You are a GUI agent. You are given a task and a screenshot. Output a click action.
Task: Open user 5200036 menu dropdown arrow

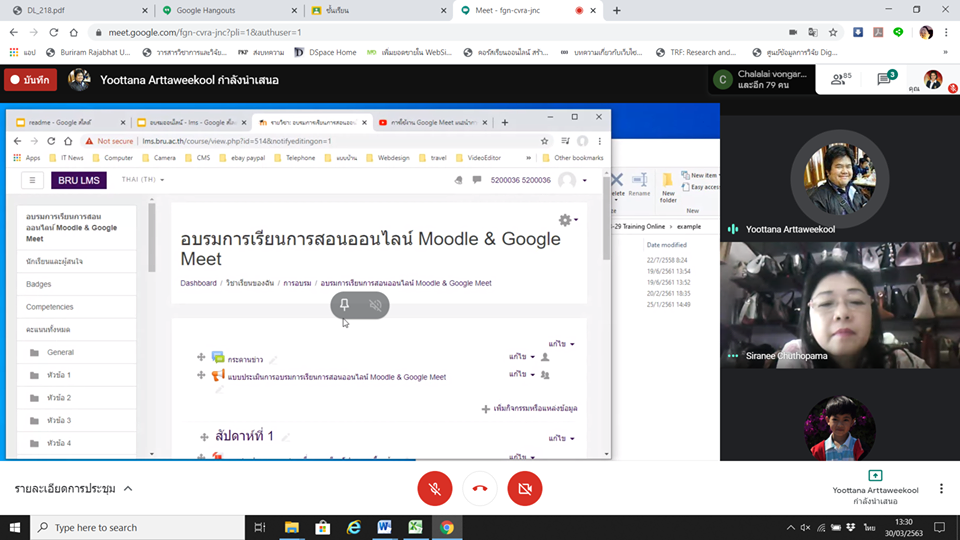tap(585, 180)
